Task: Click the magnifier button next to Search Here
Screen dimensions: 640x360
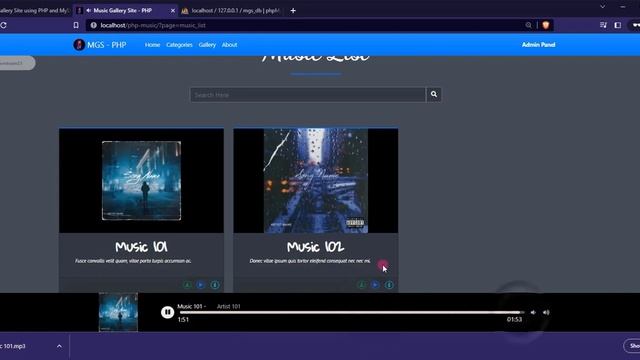Action: click(x=433, y=95)
